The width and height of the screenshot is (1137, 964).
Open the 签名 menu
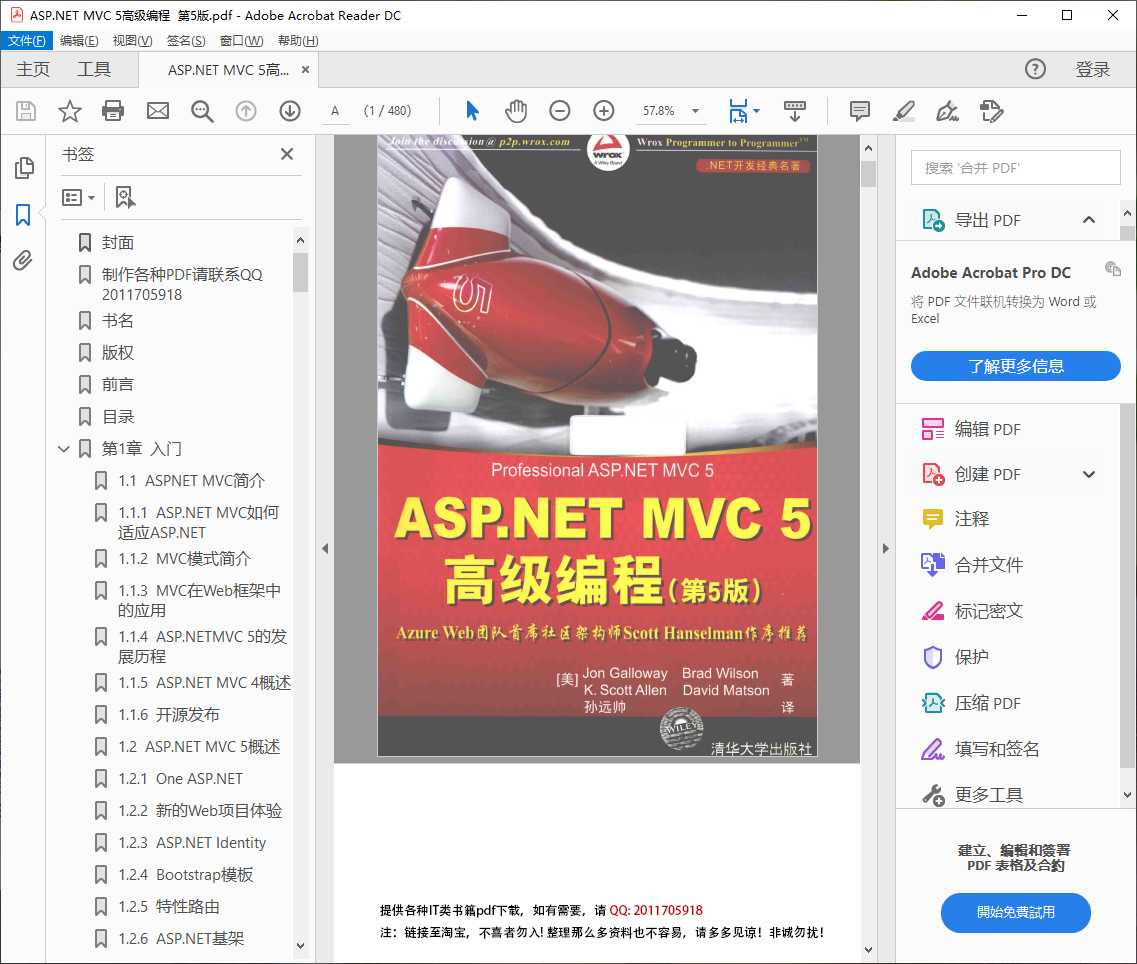[186, 41]
